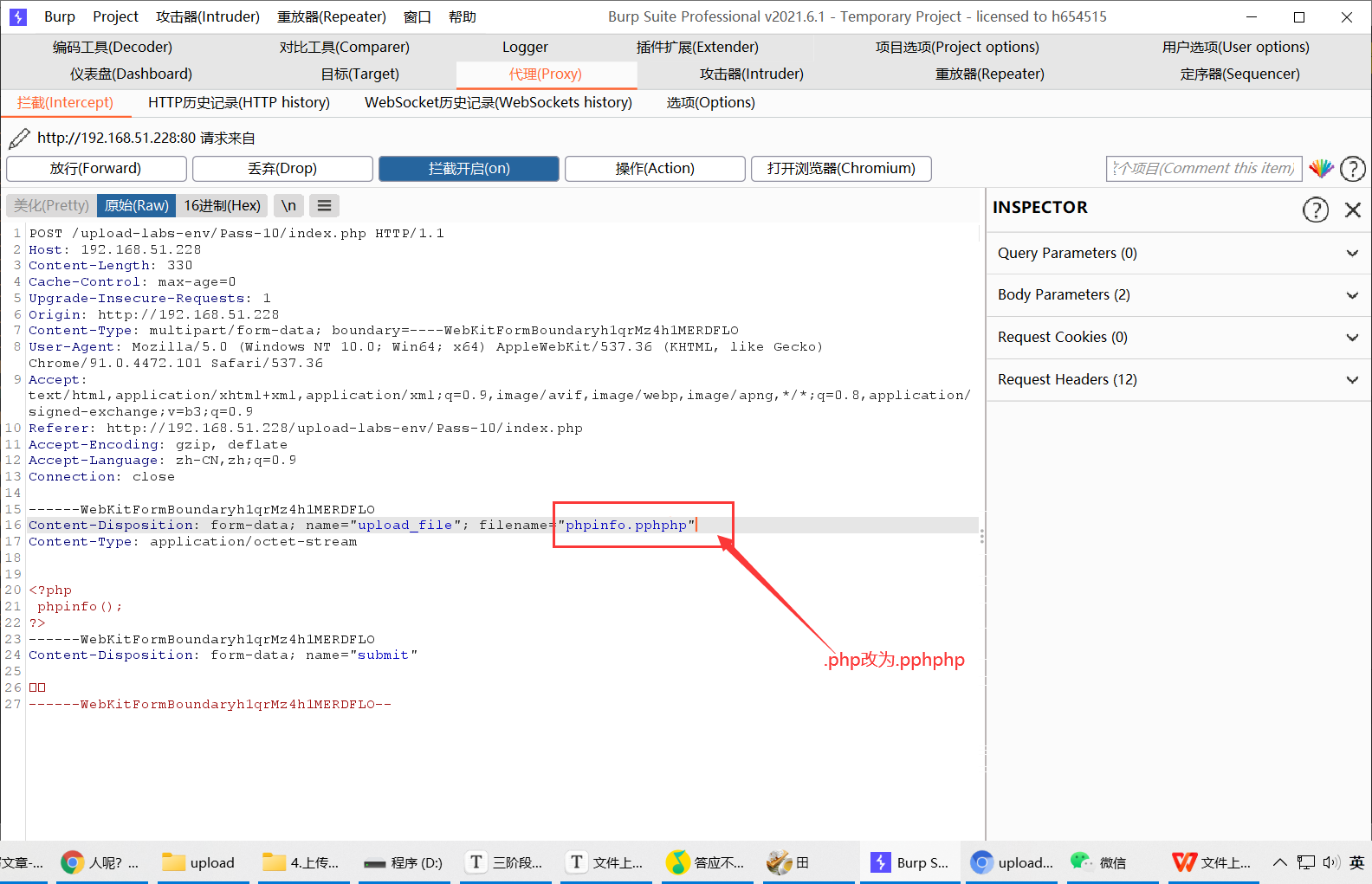Forward the intercepted request

coord(96,168)
